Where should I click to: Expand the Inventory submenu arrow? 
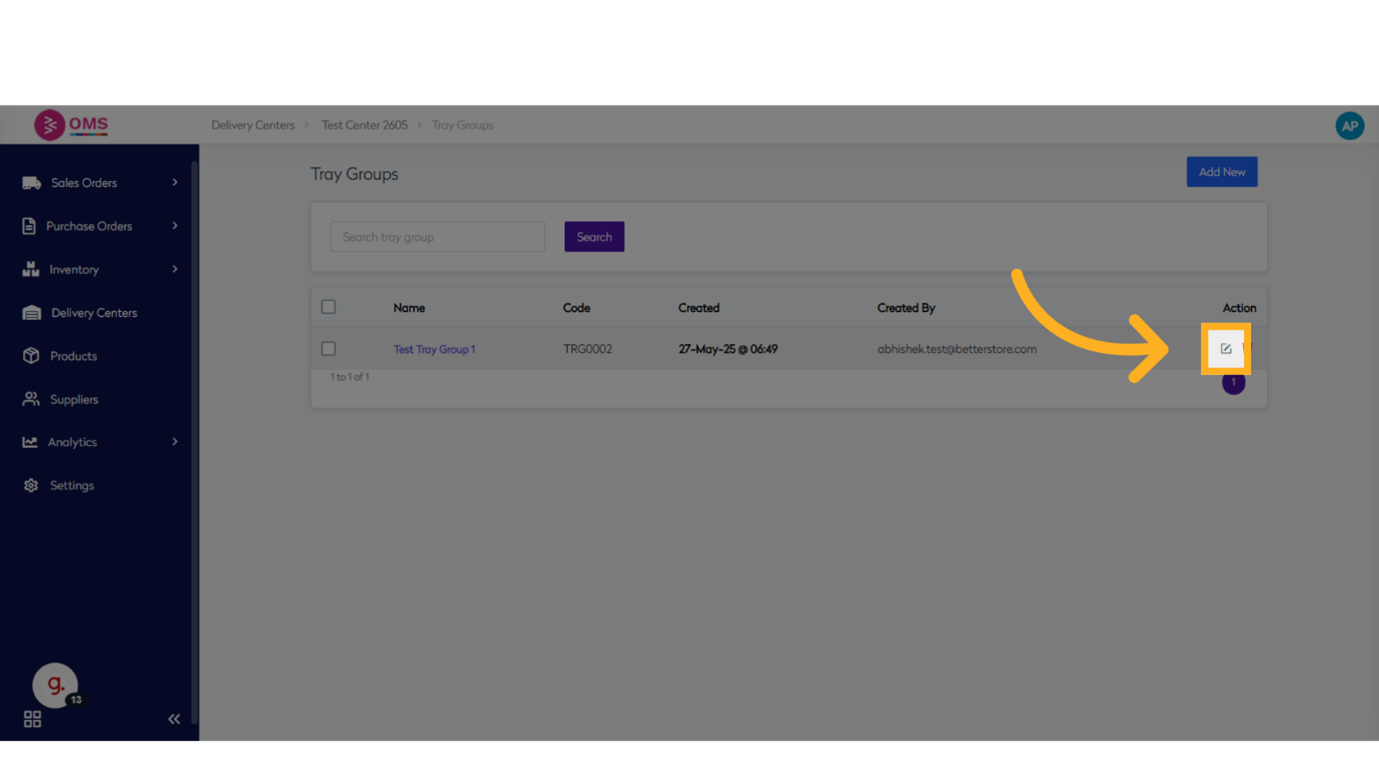(175, 269)
